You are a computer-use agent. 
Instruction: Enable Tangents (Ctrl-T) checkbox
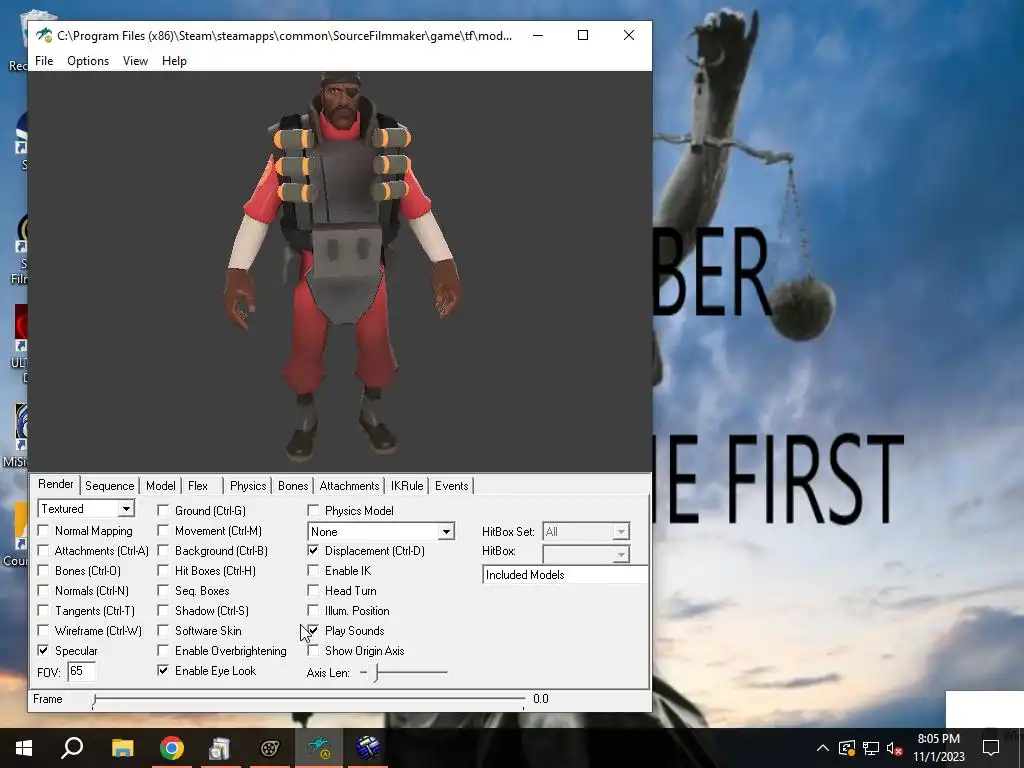43,611
